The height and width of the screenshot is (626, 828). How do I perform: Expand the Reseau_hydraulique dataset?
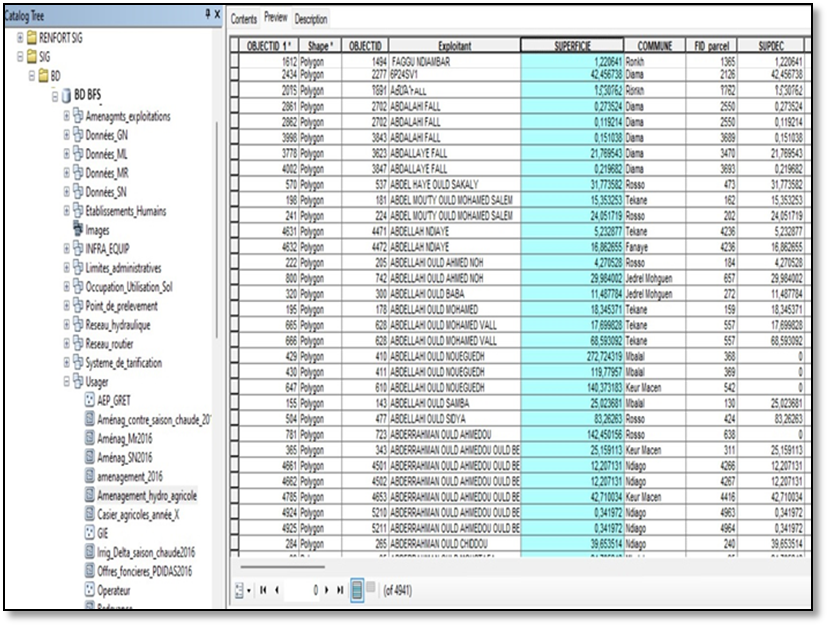click(x=67, y=324)
